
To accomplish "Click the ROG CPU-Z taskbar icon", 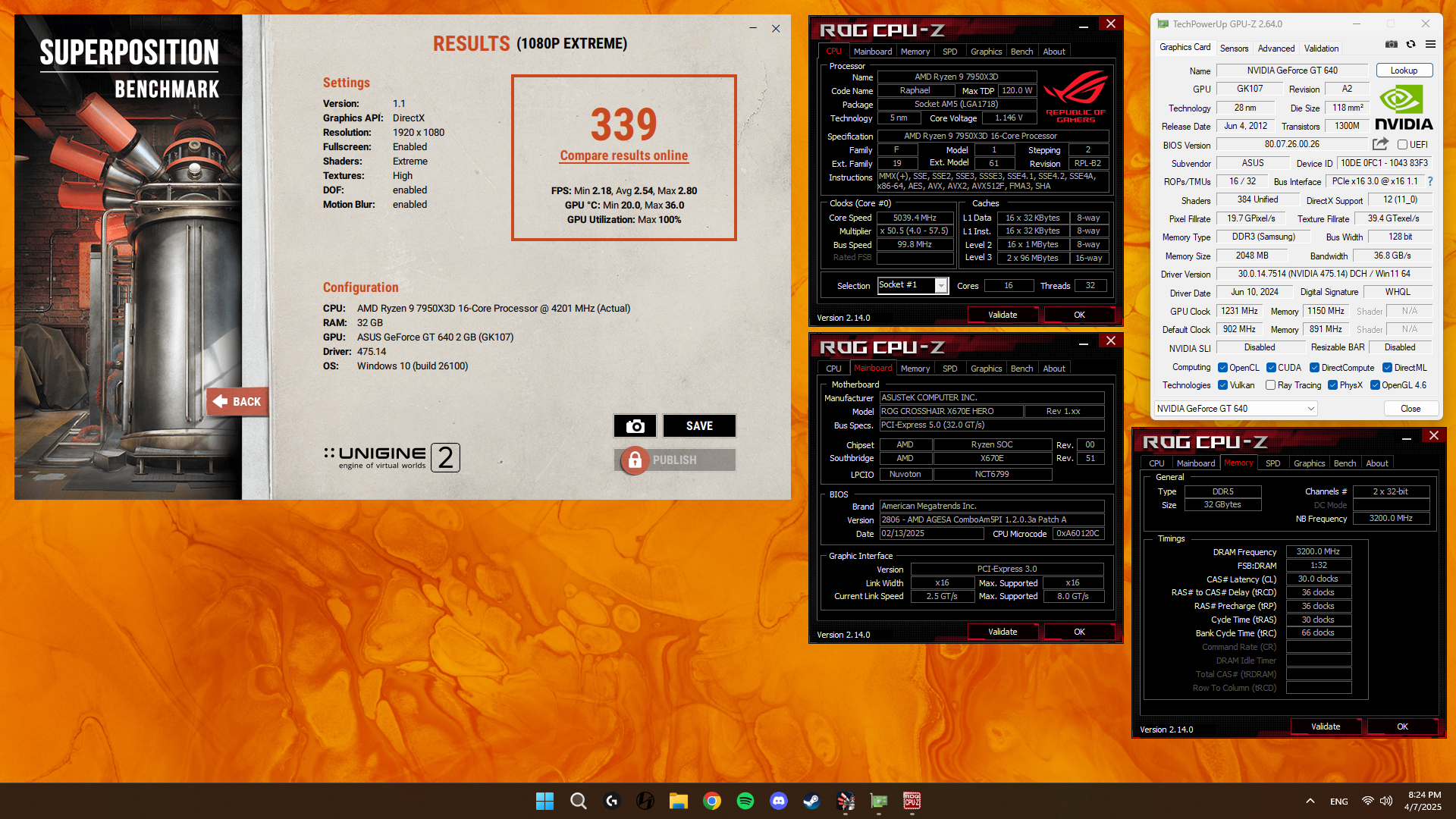I will click(x=912, y=801).
